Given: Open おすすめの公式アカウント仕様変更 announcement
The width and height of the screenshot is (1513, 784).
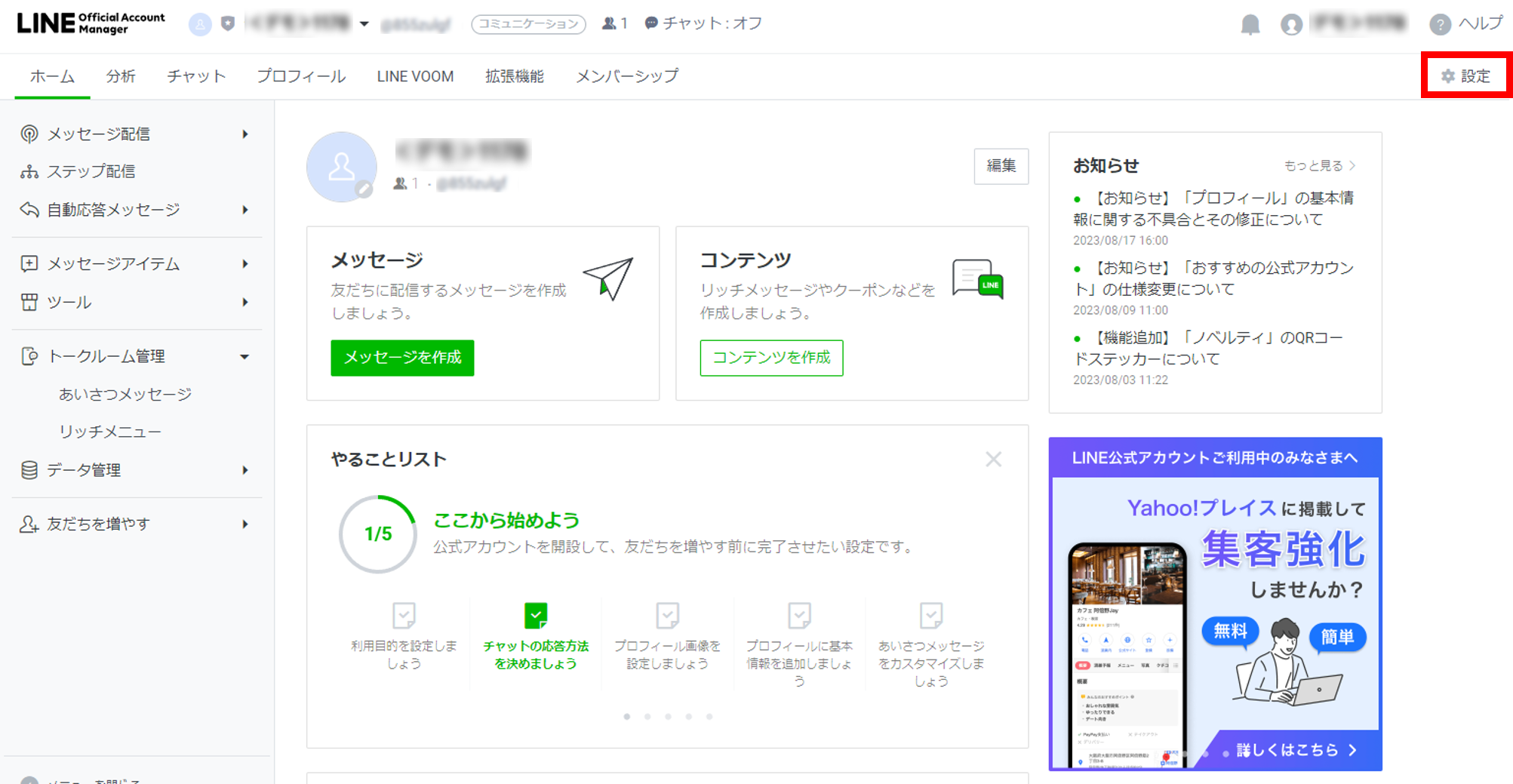Looking at the screenshot, I should click(1213, 278).
